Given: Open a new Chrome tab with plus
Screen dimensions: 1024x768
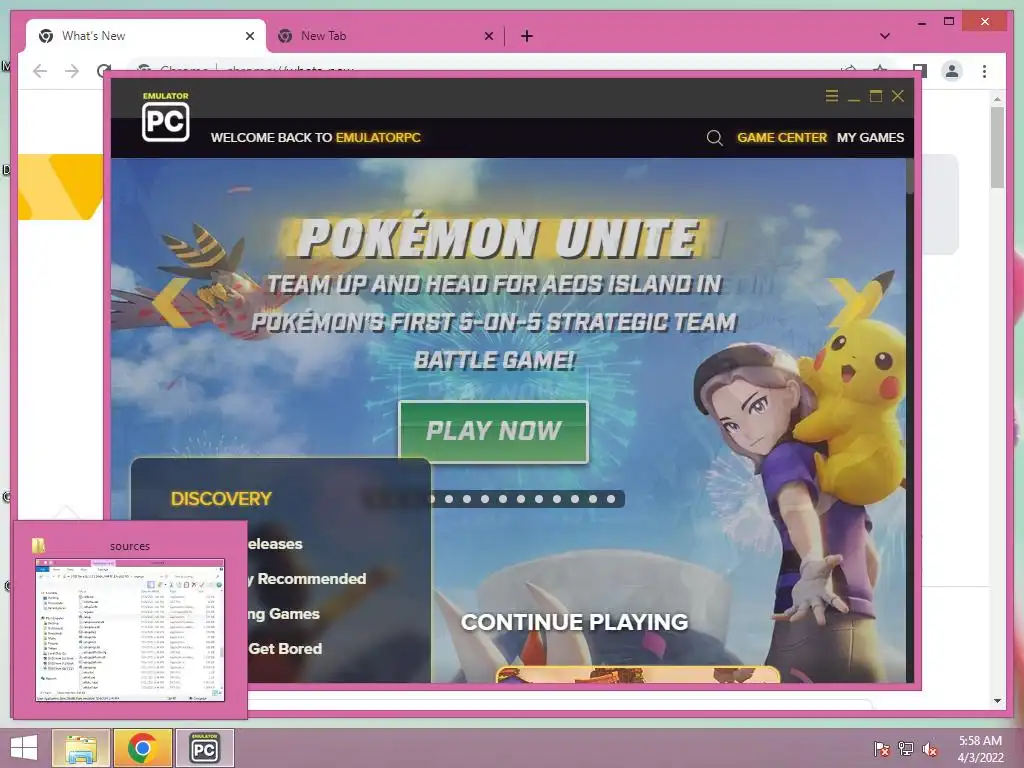Looking at the screenshot, I should (x=527, y=36).
